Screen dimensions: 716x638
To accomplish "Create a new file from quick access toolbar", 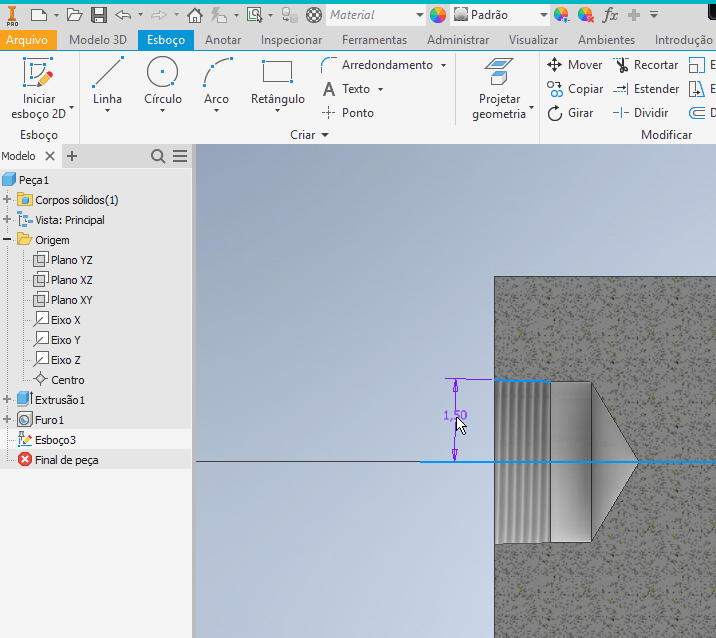I will [x=39, y=15].
